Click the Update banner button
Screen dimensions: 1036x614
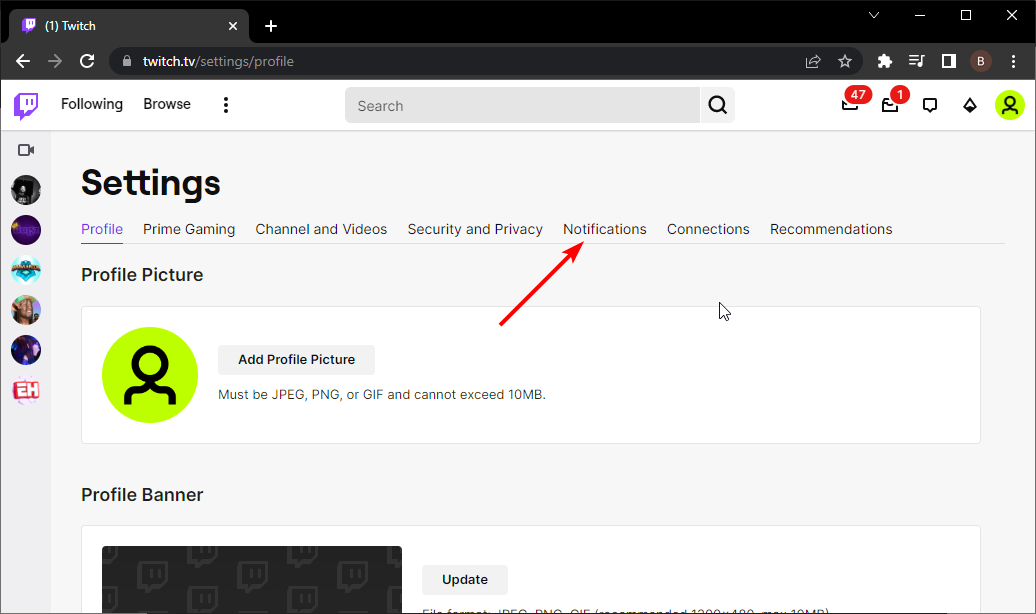pos(464,579)
